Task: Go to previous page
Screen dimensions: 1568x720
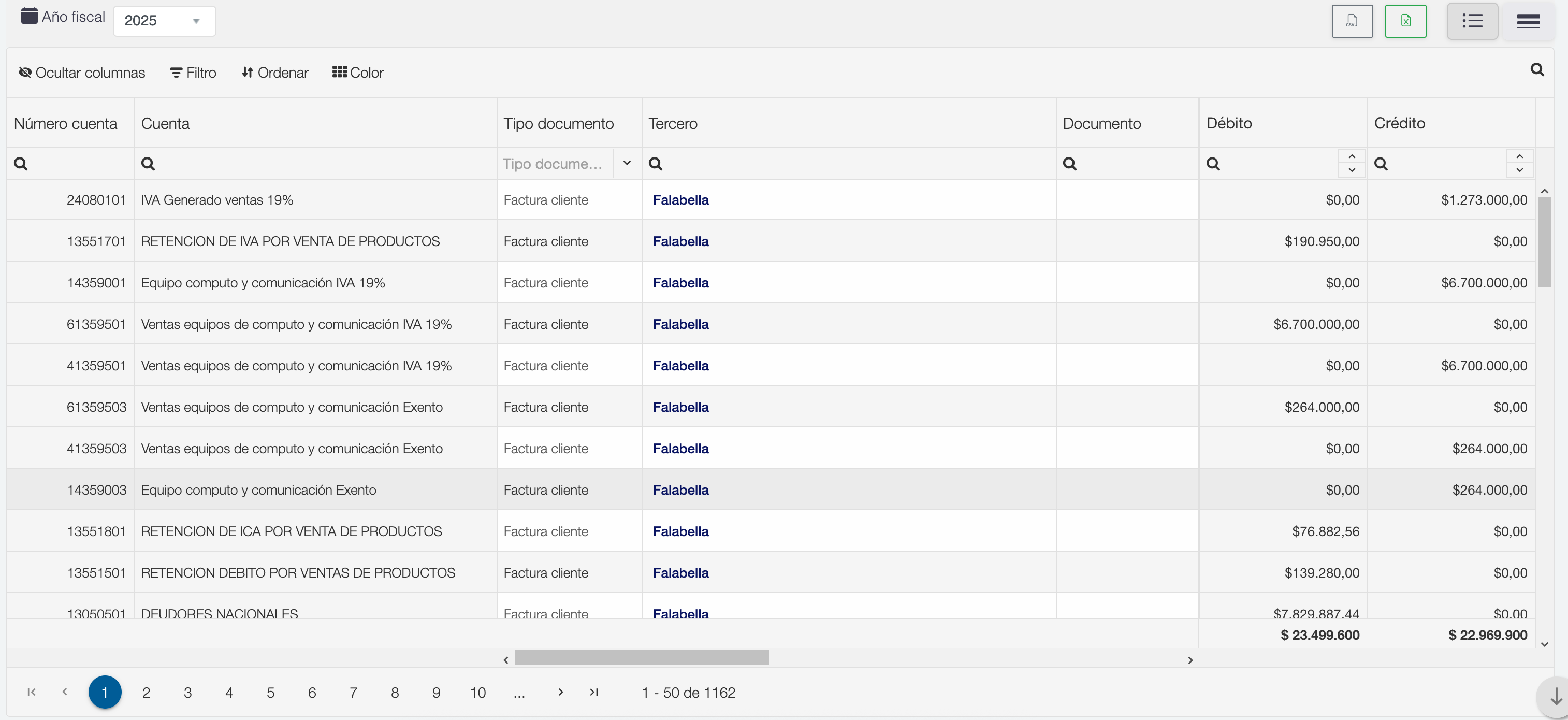Action: [65, 692]
